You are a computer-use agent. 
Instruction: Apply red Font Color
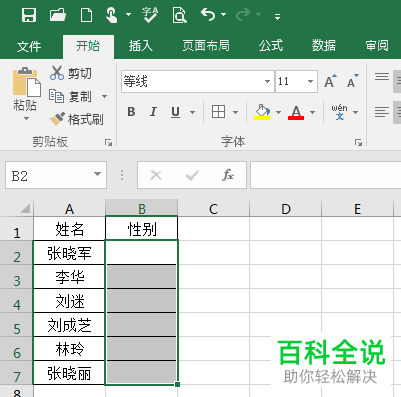296,112
